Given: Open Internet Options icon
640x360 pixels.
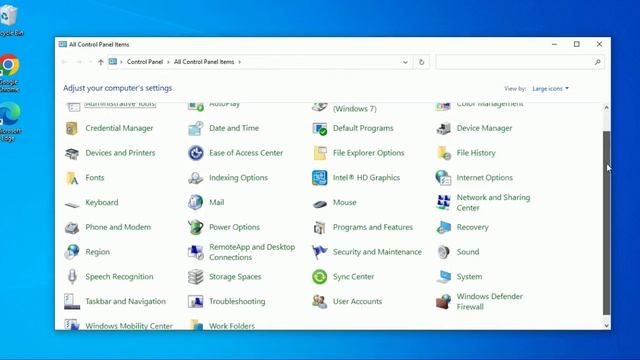Looking at the screenshot, I should [x=443, y=178].
